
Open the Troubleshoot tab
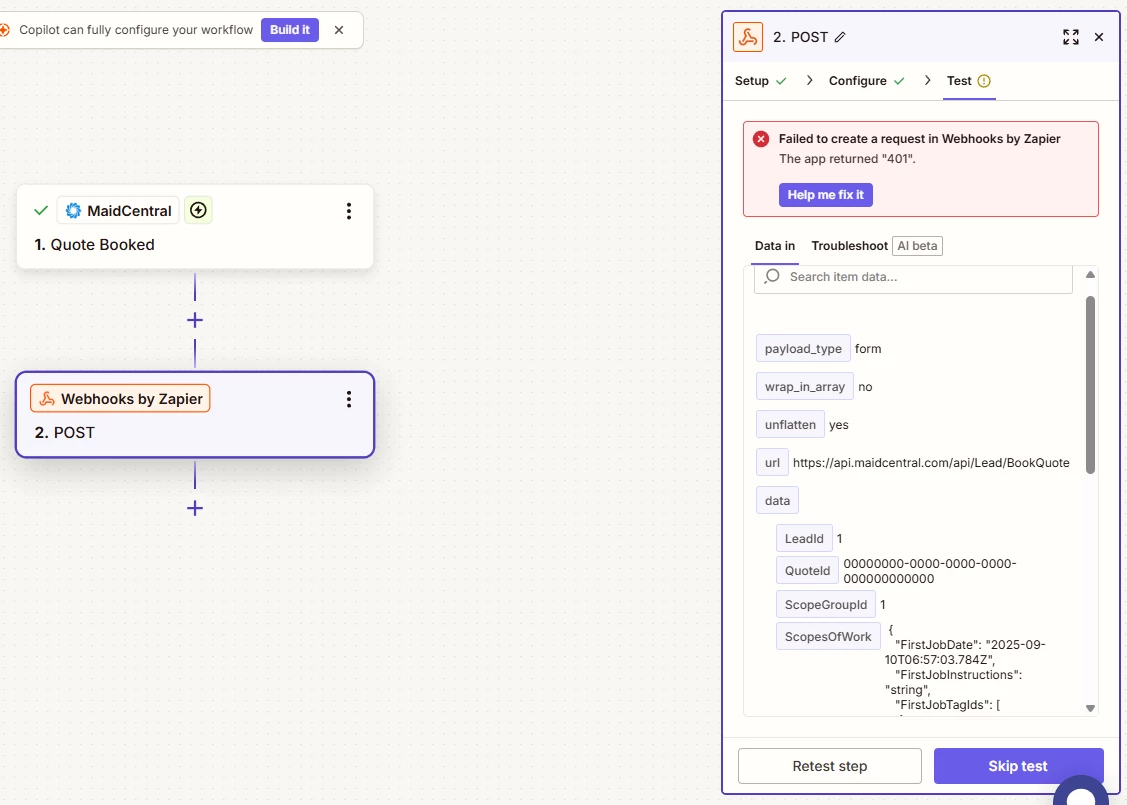point(850,246)
